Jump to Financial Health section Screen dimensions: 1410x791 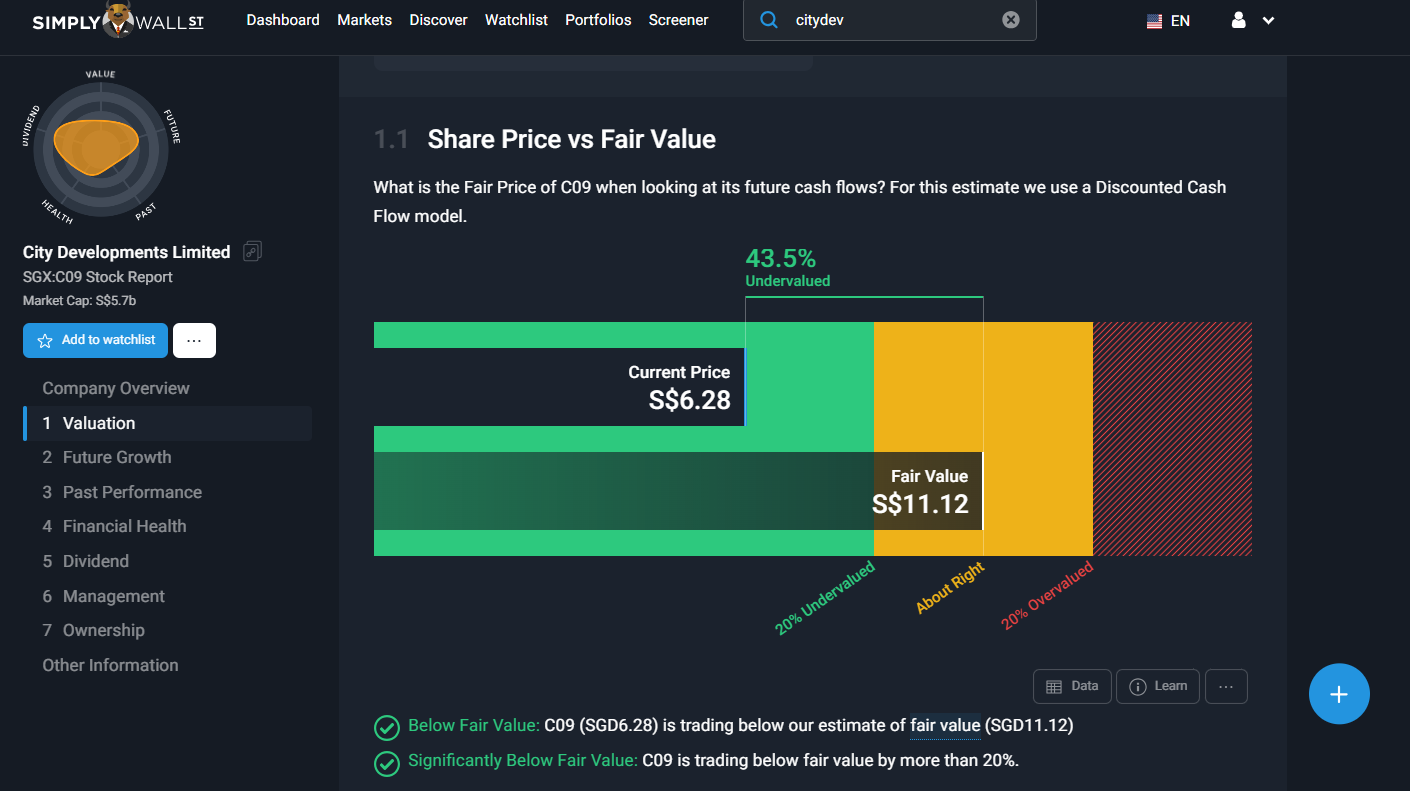[x=124, y=526]
